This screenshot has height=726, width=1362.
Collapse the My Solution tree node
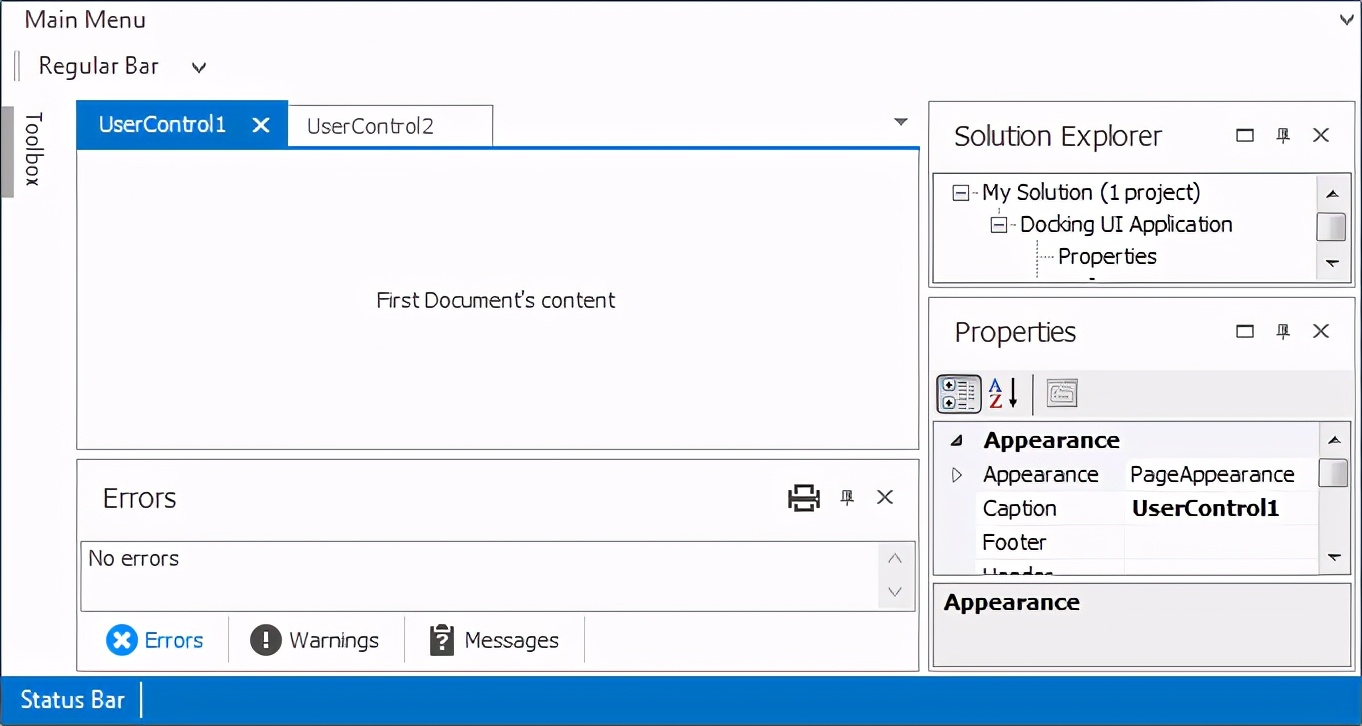(959, 192)
